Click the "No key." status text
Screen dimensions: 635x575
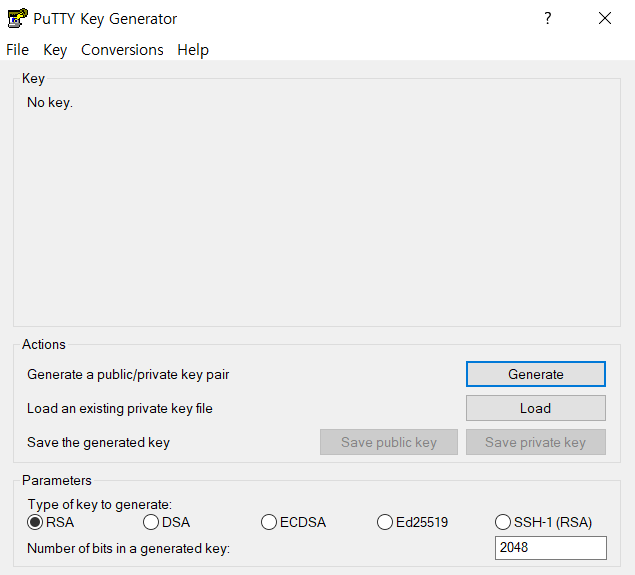click(x=50, y=102)
